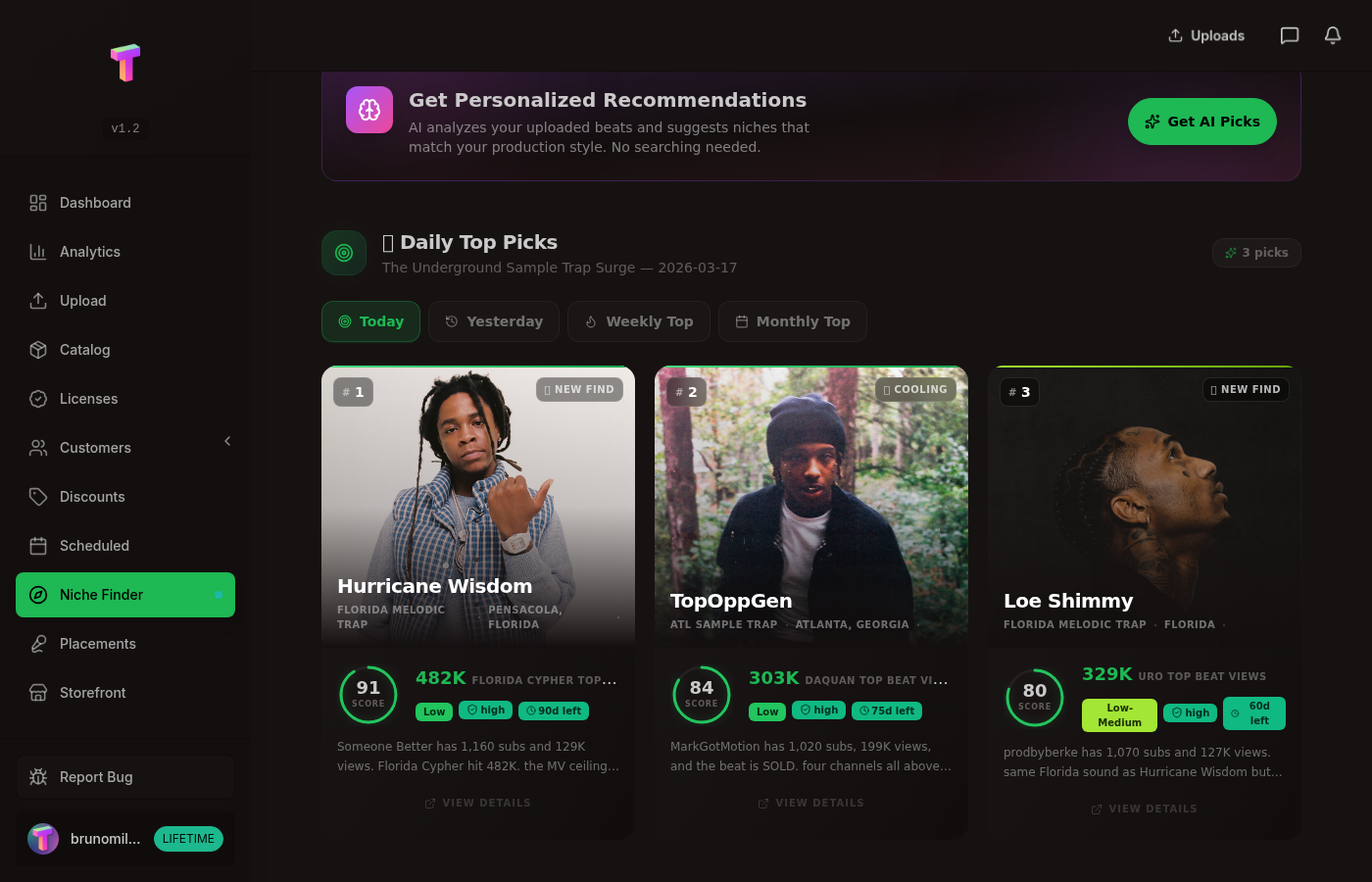Image resolution: width=1372 pixels, height=882 pixels.
Task: Click the TopOppGen score 84 ring
Action: point(702,694)
